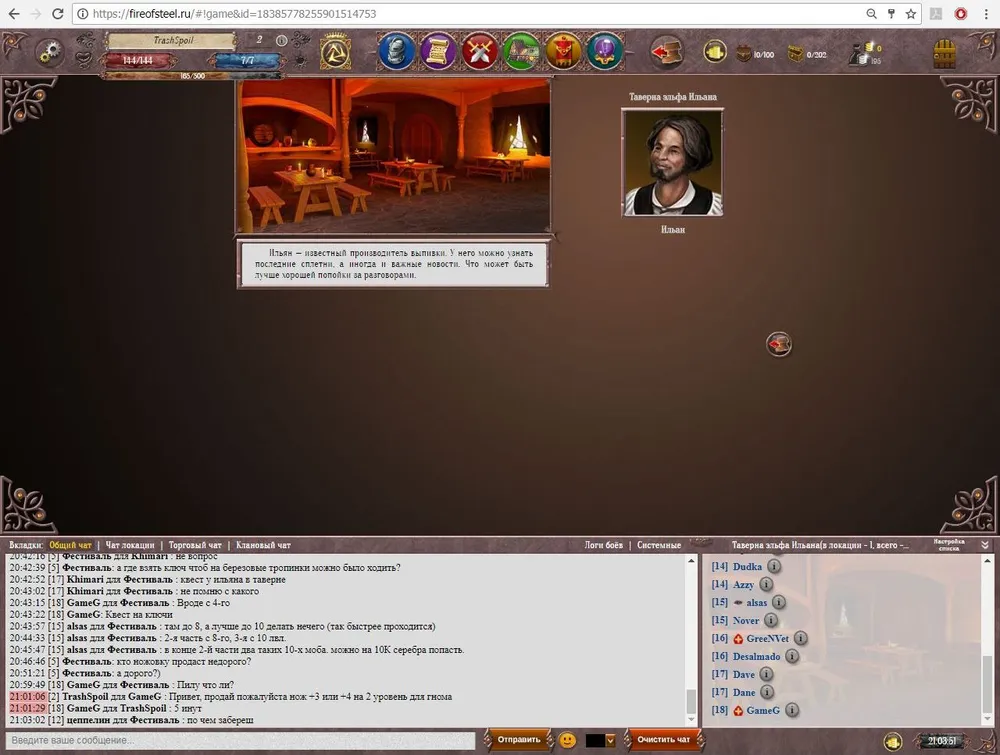
Task: Open chat text color dropdown
Action: (610, 740)
